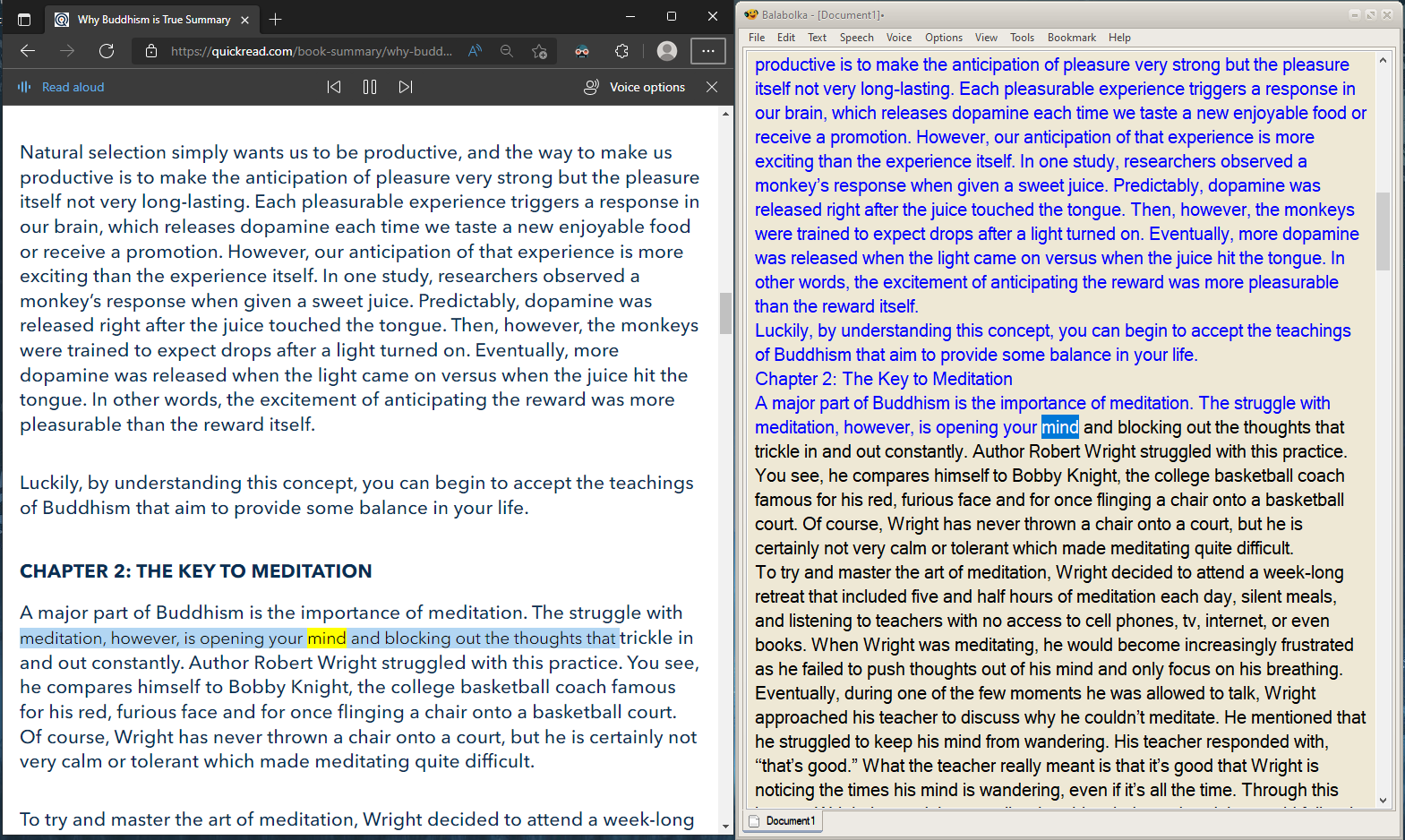The image size is (1405, 840).
Task: Open Voice options for Read aloud
Action: 635,87
